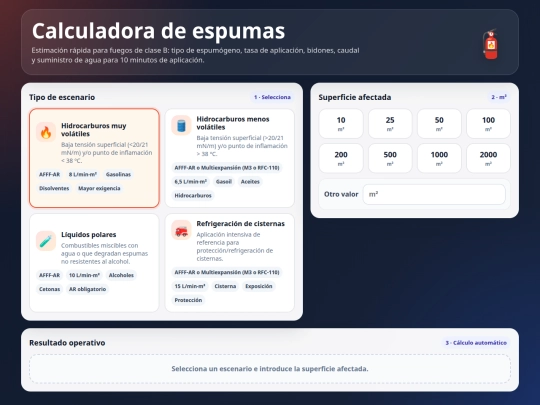Select Hidrocarburos muy volátiles scenario card
The width and height of the screenshot is (540, 405).
tap(94, 158)
